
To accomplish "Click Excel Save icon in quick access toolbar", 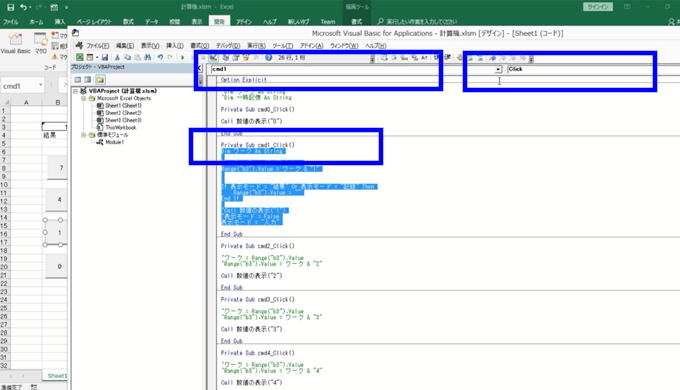I will (10, 7).
